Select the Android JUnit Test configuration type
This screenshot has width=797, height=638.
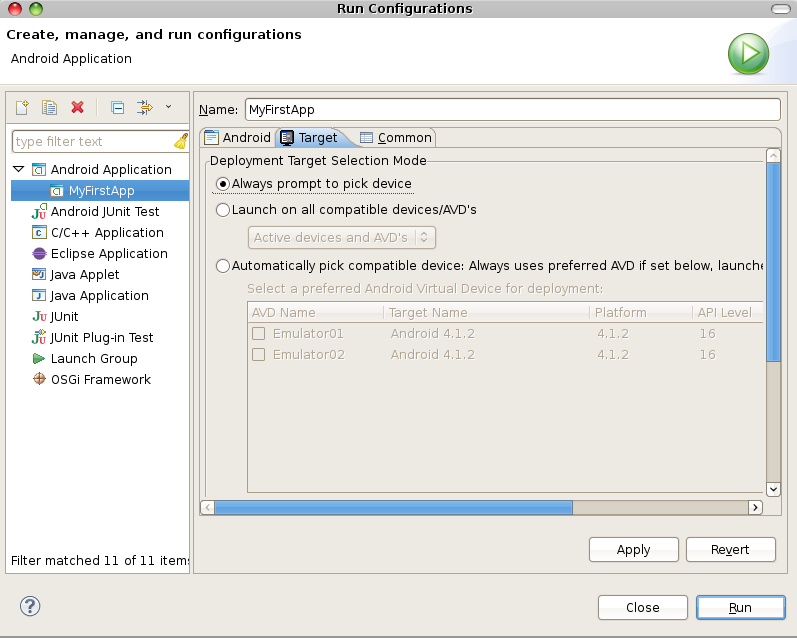point(105,211)
